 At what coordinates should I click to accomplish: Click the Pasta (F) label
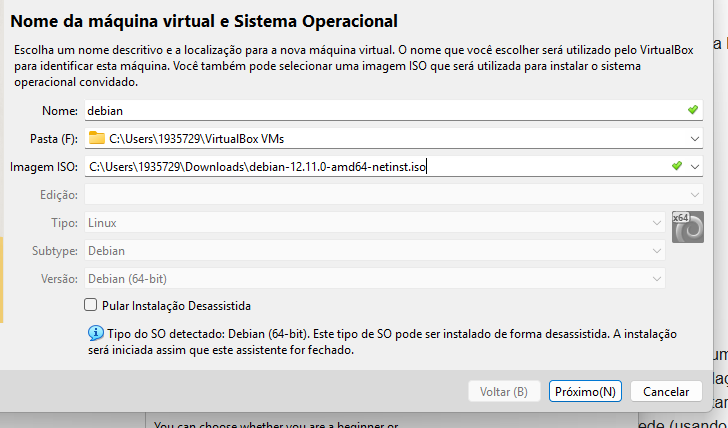54,139
